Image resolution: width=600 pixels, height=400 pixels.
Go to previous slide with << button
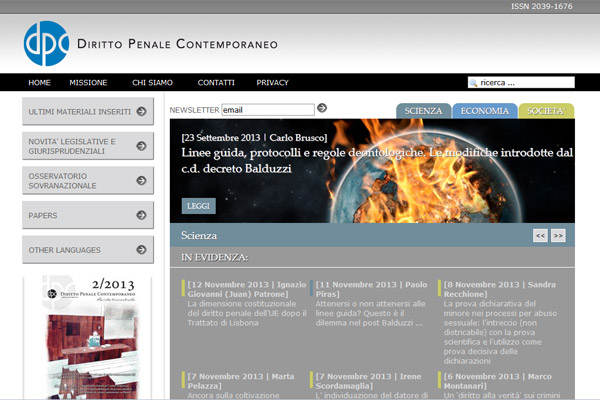540,235
